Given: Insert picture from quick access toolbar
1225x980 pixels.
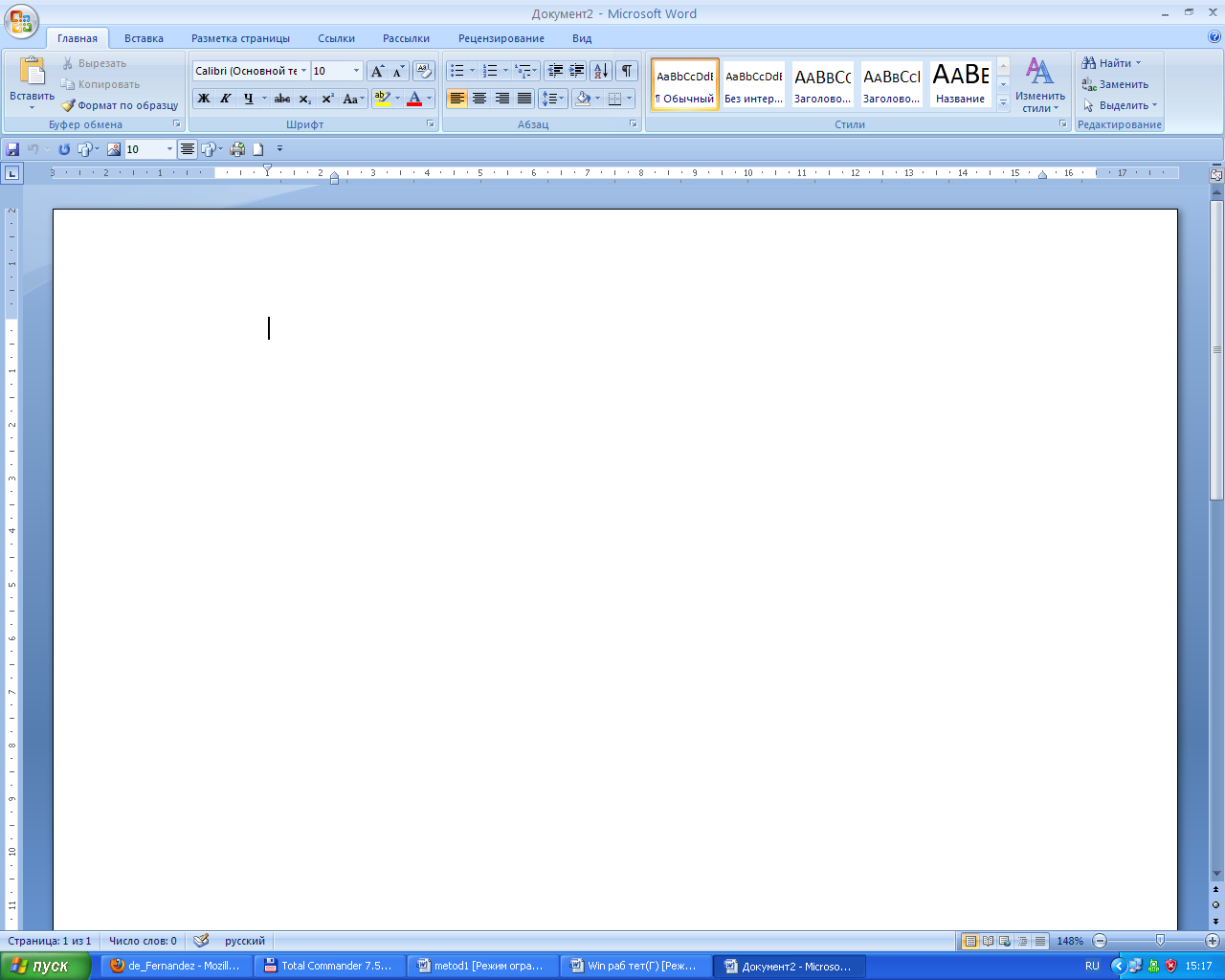Looking at the screenshot, I should (x=114, y=149).
